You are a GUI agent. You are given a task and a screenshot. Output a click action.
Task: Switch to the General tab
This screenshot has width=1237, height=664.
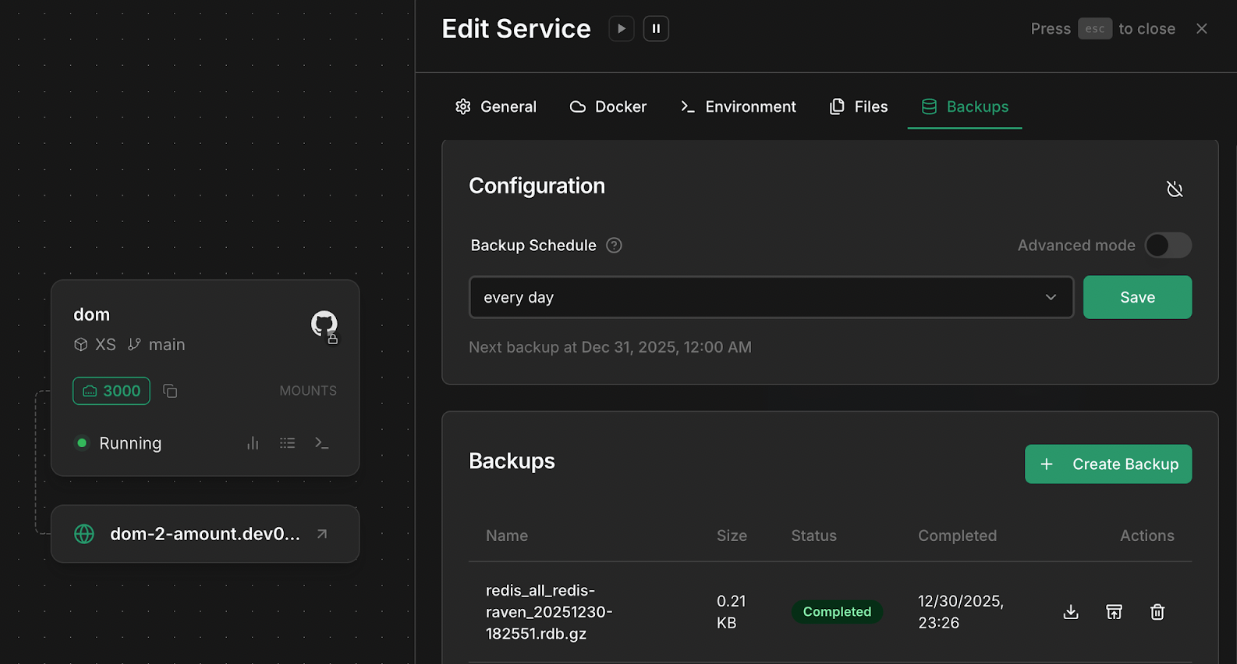496,107
